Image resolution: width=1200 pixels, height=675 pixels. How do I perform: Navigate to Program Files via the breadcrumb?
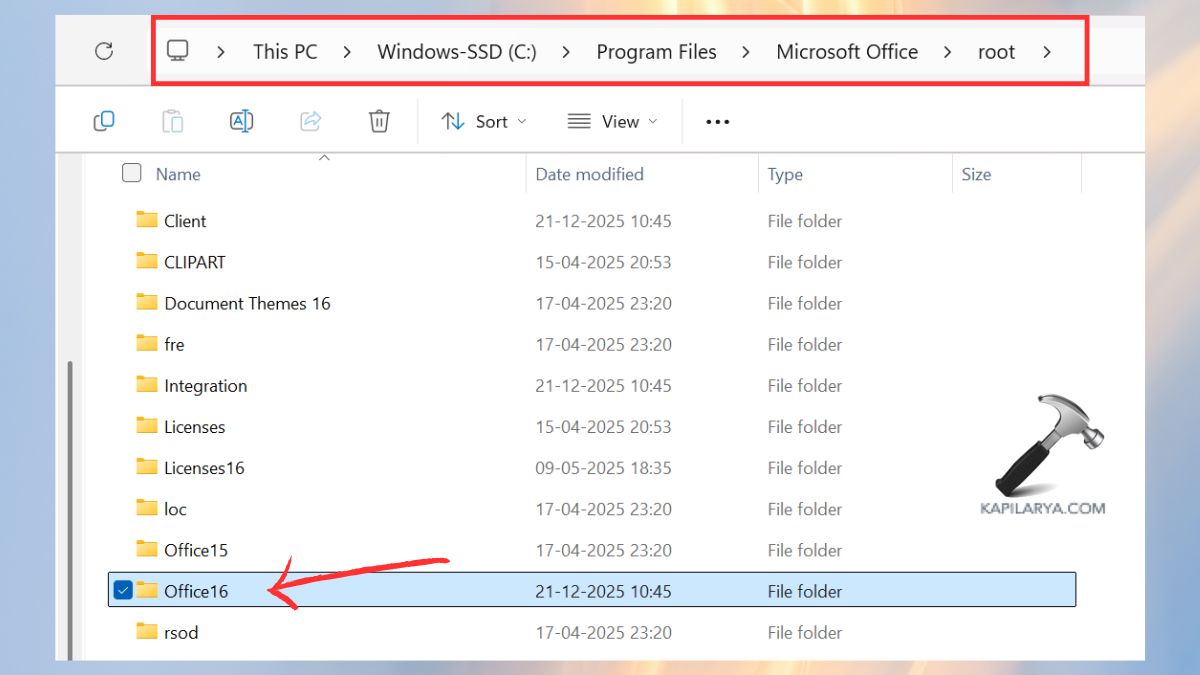pyautogui.click(x=656, y=51)
